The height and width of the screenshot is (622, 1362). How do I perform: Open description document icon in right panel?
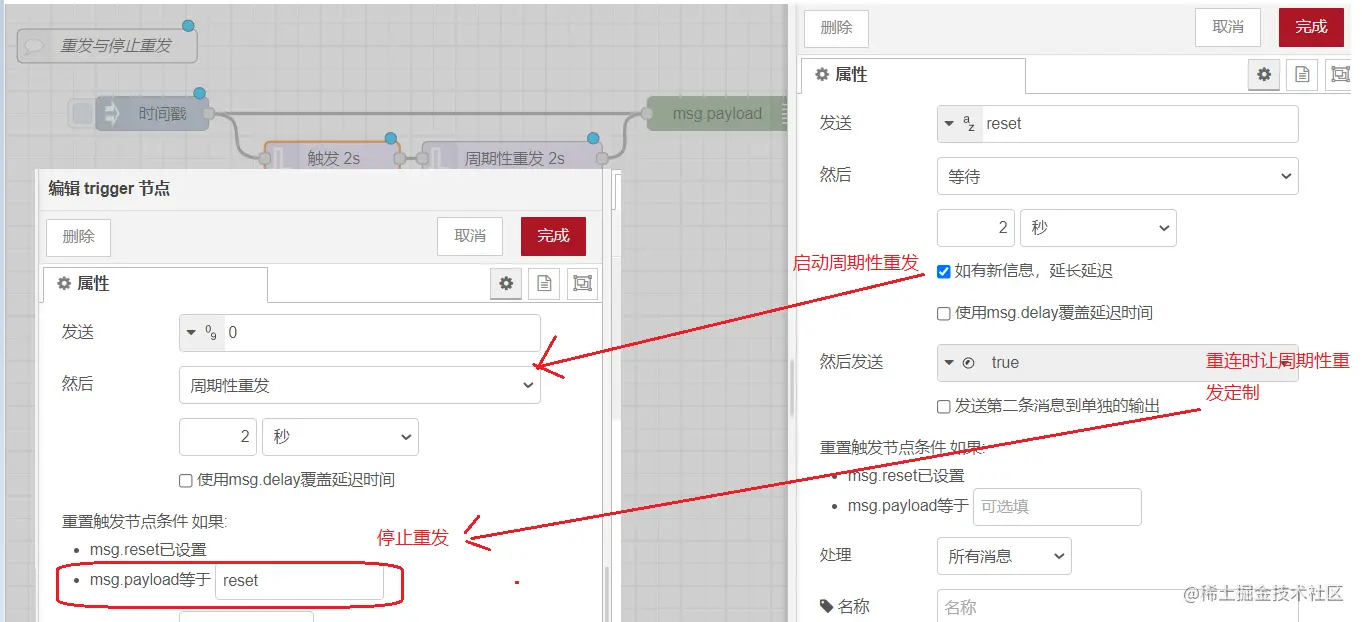pyautogui.click(x=1302, y=75)
